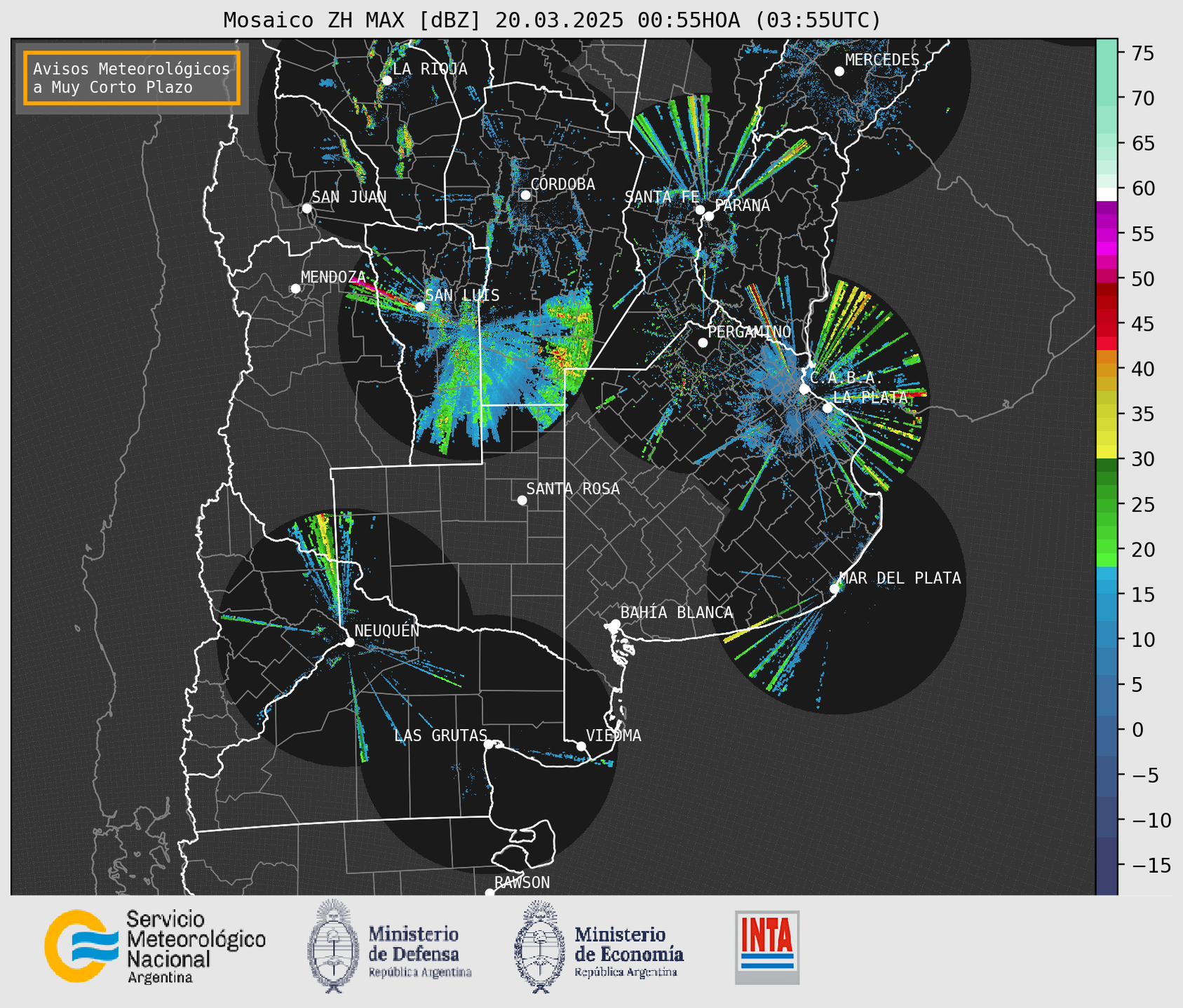Click the map title Mosaico ZH MAX
Image resolution: width=1183 pixels, height=1008 pixels.
point(552,20)
